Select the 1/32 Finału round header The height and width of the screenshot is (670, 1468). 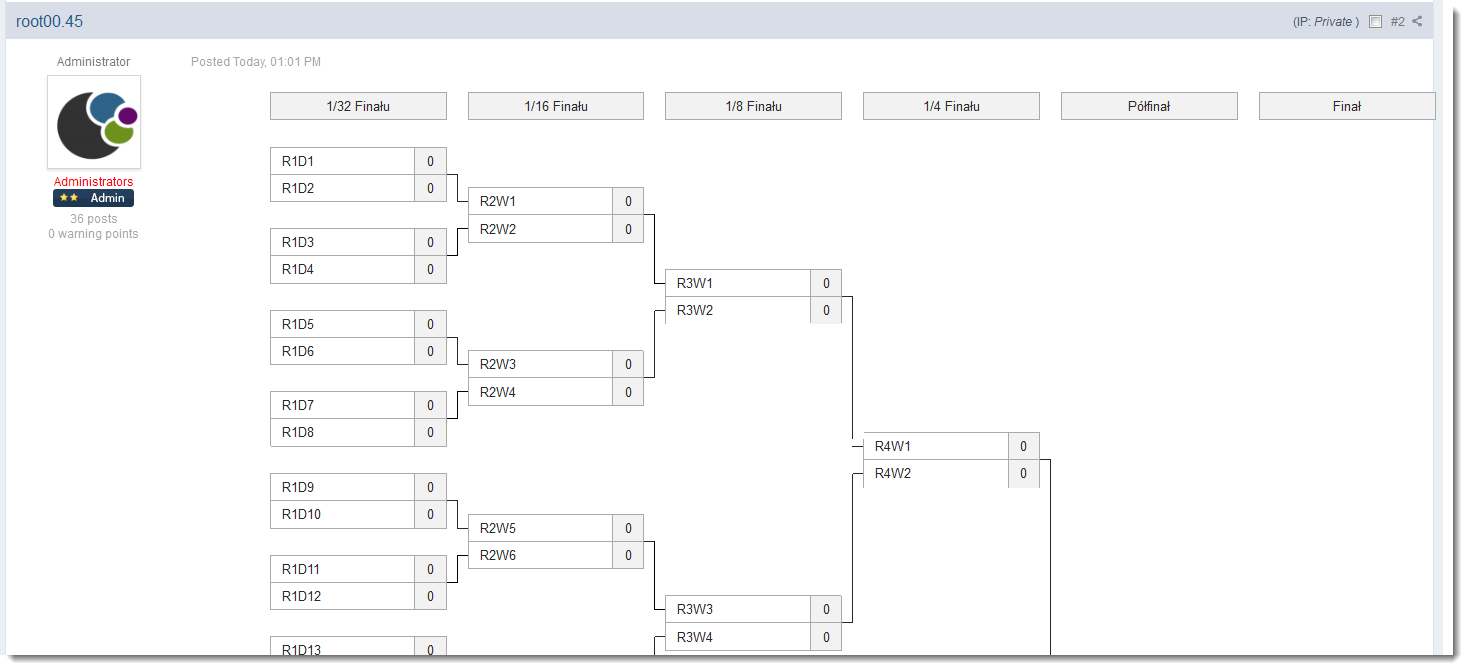click(358, 106)
